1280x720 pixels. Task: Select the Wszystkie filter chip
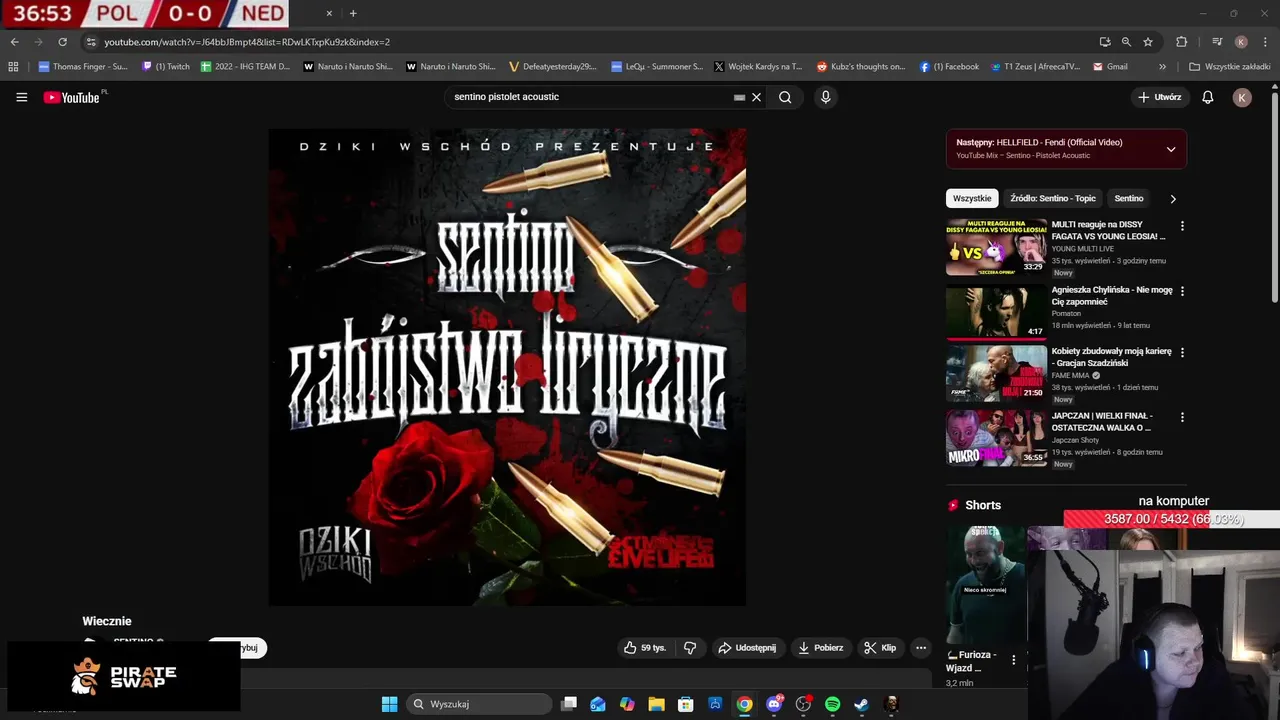(972, 198)
